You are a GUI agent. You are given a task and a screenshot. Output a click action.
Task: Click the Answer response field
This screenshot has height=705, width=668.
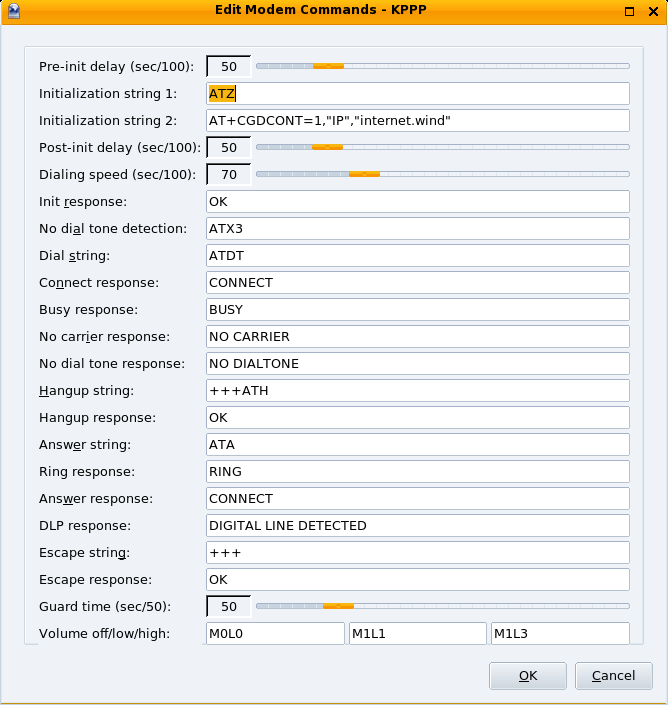tap(418, 498)
